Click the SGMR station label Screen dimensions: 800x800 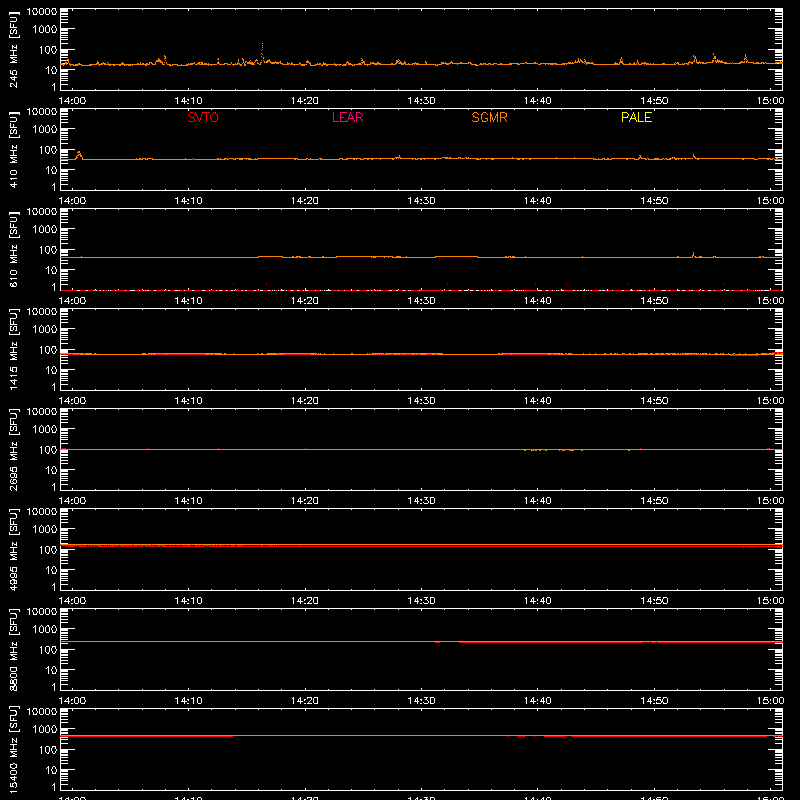489,117
